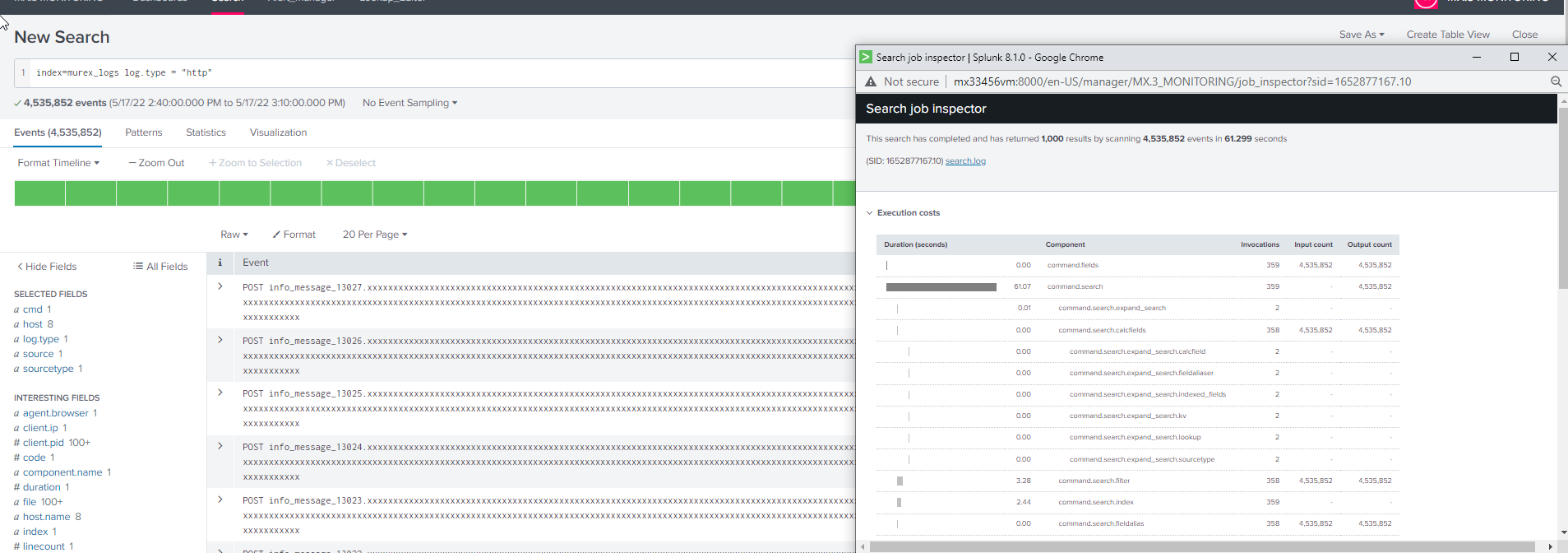Switch to the Patterns tab
Image resolution: width=1568 pixels, height=553 pixels.
point(143,132)
